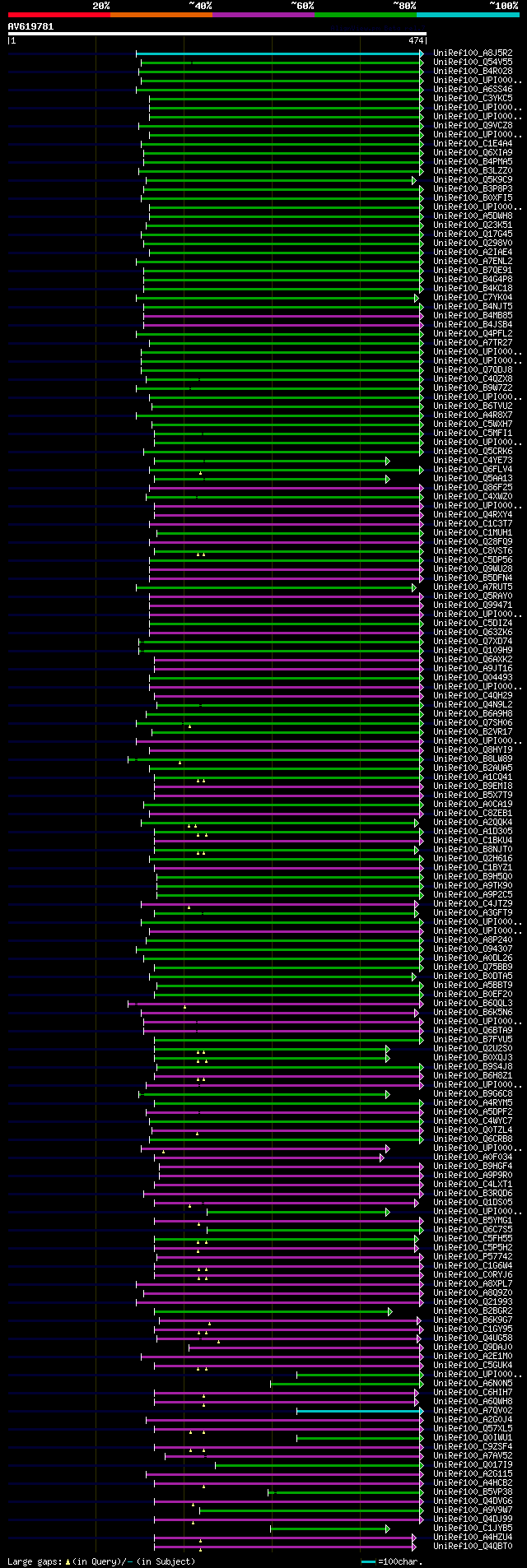527x1568 pixels.
Task: Click the red 20% identity legend segment
Action: (59, 15)
